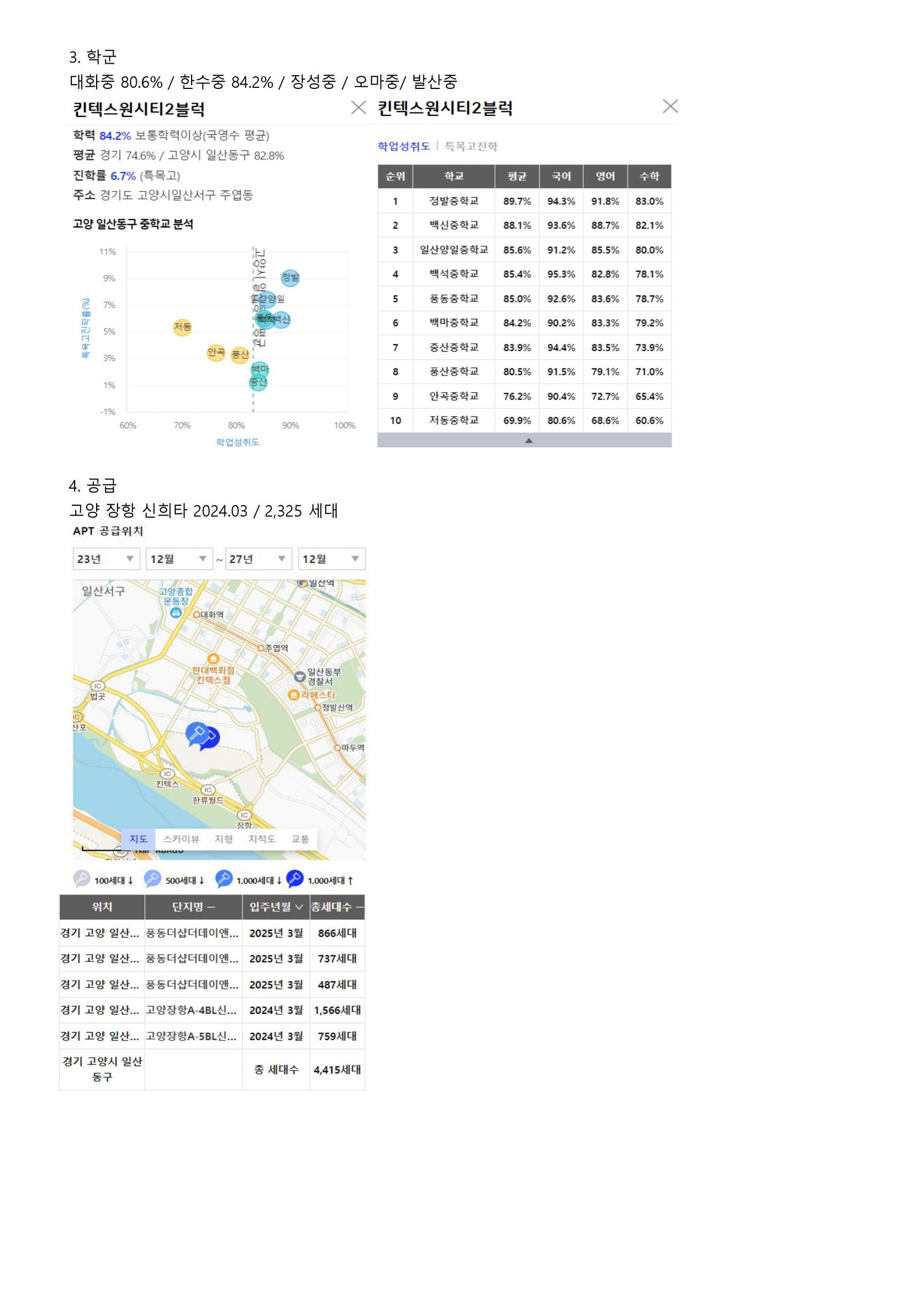Click the 84.2% 학력 value
The image size is (924, 1307).
click(x=115, y=136)
